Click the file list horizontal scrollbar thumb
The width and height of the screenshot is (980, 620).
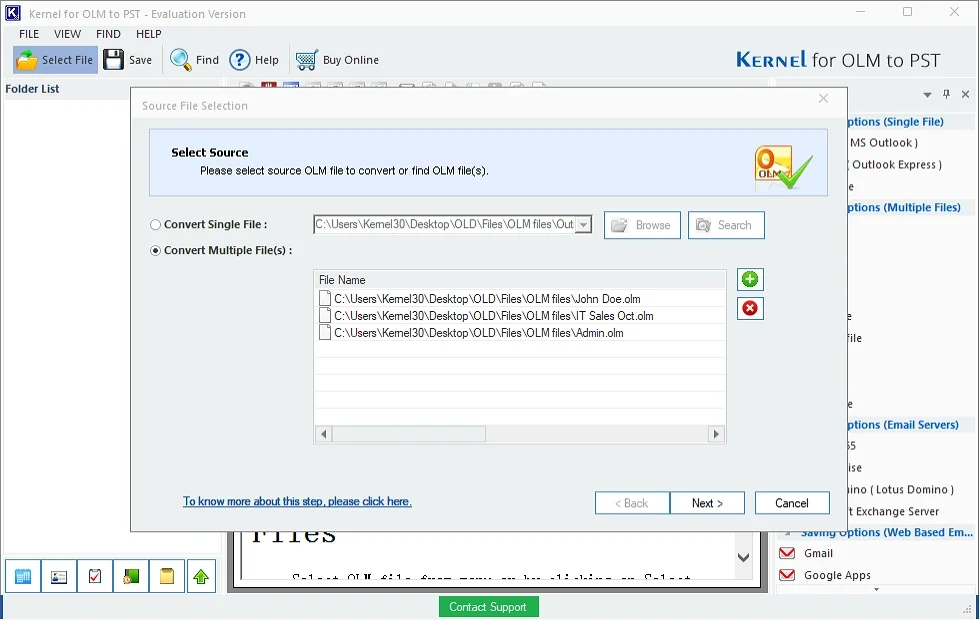(x=409, y=434)
